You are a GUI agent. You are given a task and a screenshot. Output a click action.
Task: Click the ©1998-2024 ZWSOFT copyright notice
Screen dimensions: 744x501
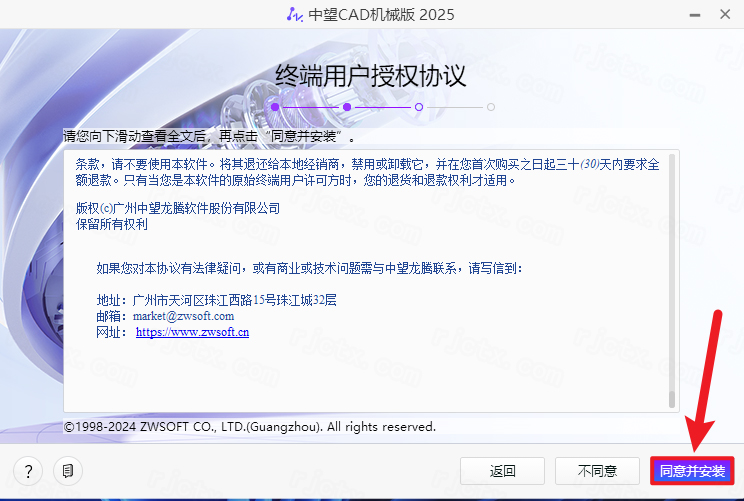point(249,427)
